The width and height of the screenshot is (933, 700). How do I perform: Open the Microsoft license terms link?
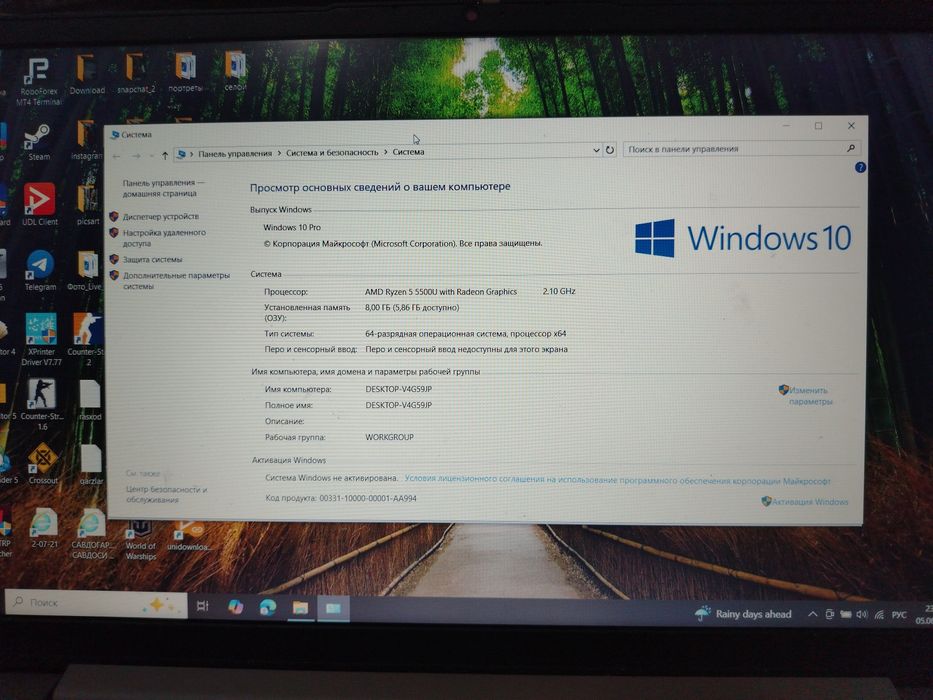pos(617,480)
